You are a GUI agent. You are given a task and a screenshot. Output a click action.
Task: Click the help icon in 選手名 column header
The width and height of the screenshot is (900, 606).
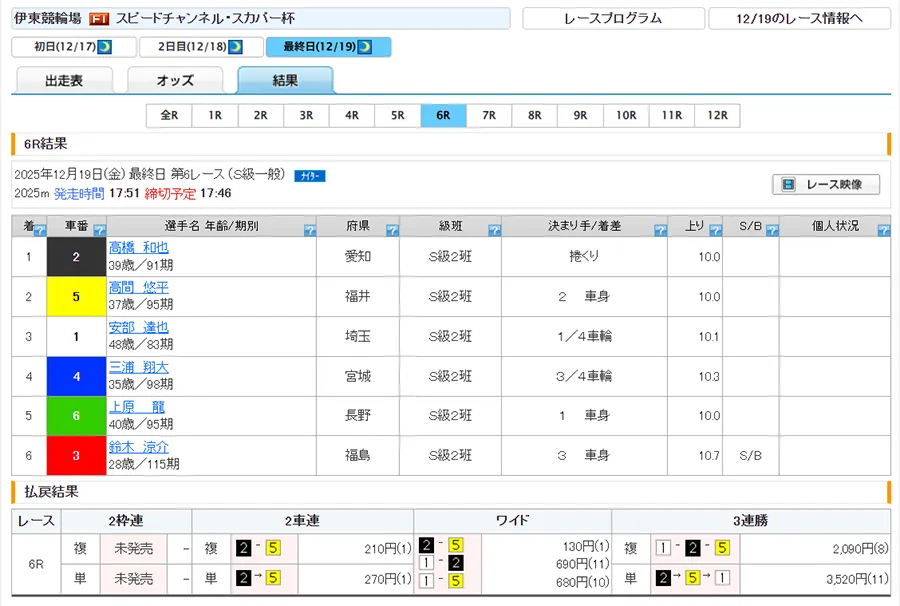(x=307, y=230)
